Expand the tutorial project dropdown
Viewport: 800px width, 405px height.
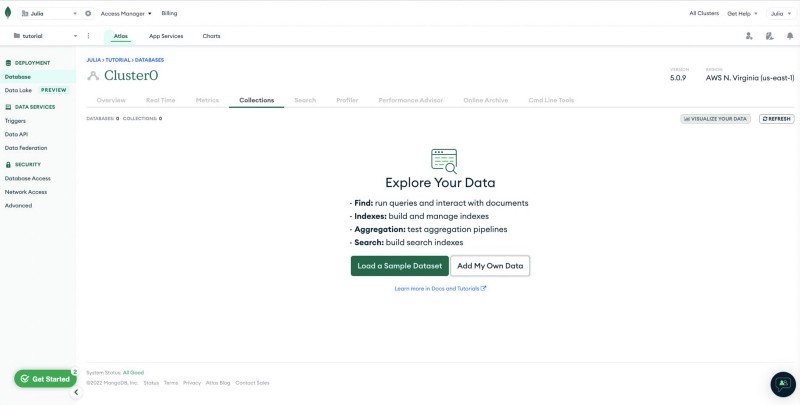pos(46,36)
